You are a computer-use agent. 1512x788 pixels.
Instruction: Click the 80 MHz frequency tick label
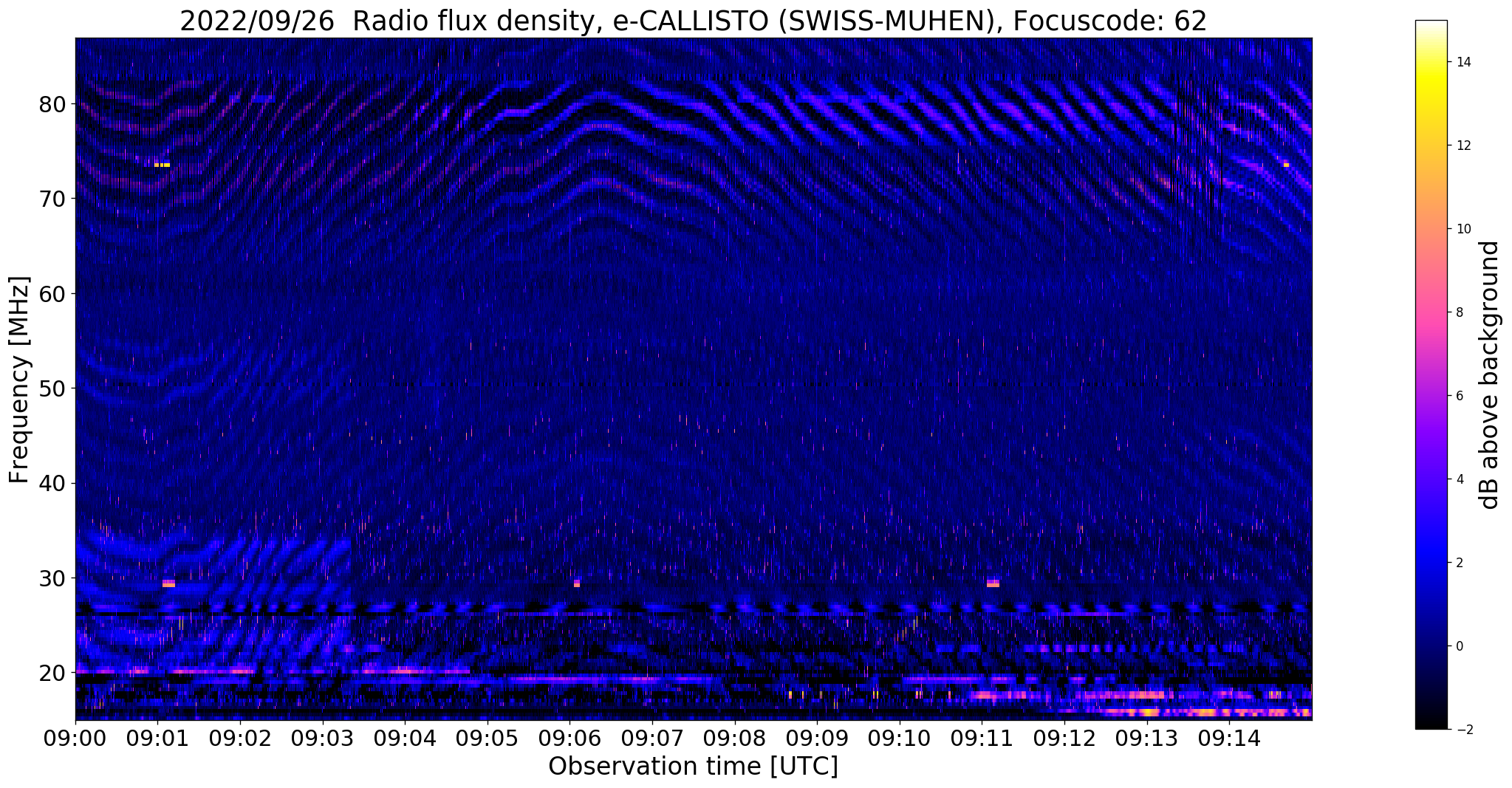(x=52, y=104)
